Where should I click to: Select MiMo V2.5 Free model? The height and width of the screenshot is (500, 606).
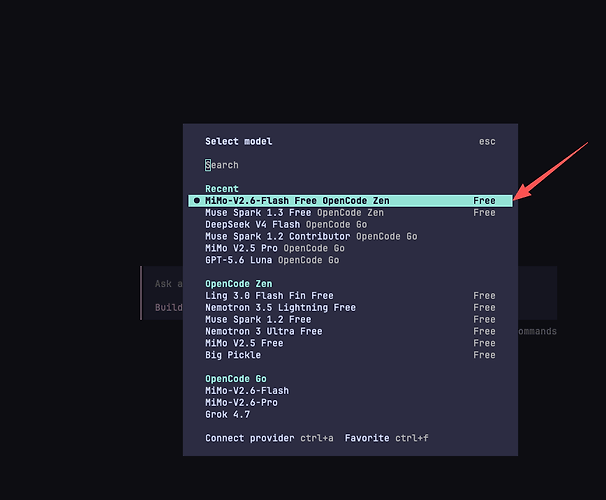pos(350,343)
